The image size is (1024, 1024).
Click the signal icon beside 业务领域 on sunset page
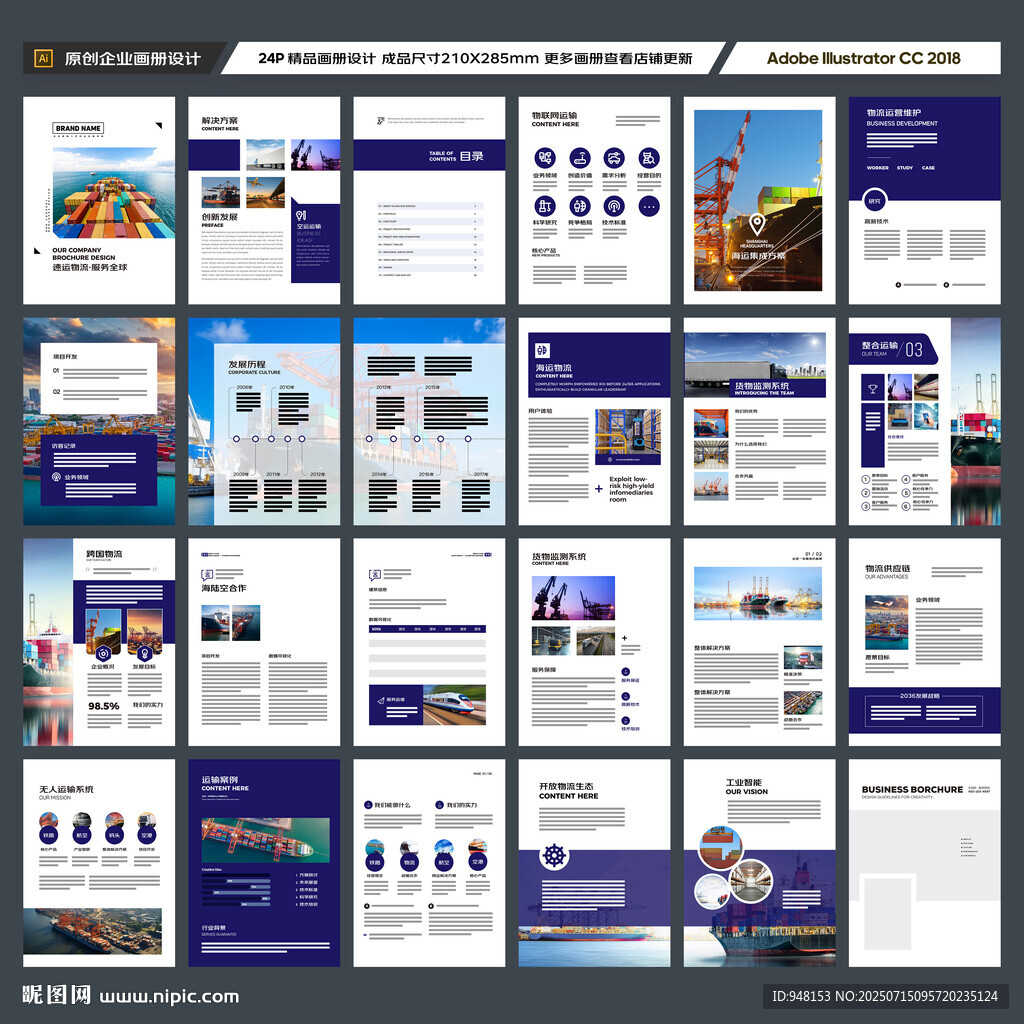(x=57, y=477)
